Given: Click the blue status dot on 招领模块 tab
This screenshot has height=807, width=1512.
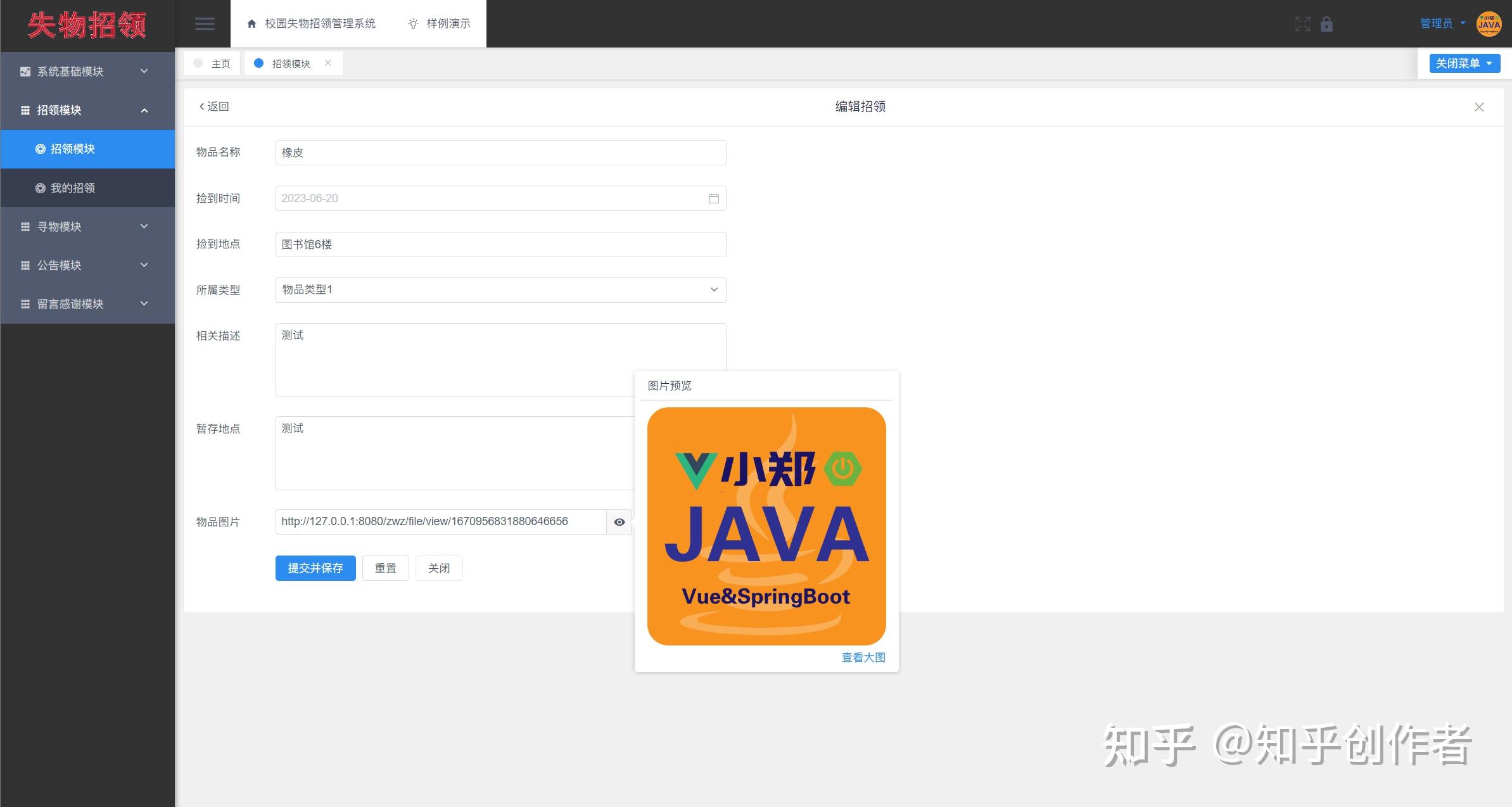Looking at the screenshot, I should tap(258, 63).
